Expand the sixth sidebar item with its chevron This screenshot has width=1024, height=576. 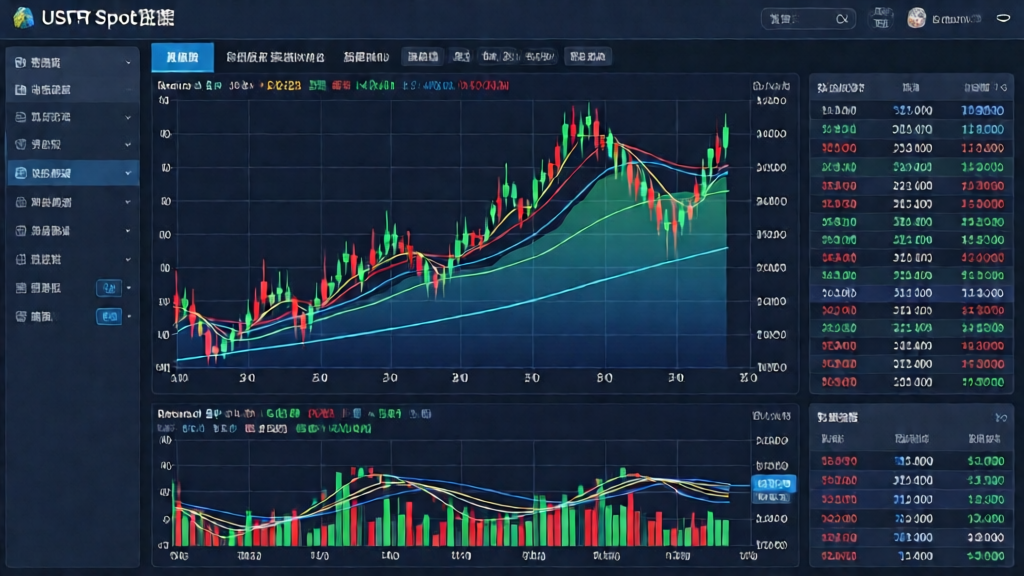pos(128,202)
